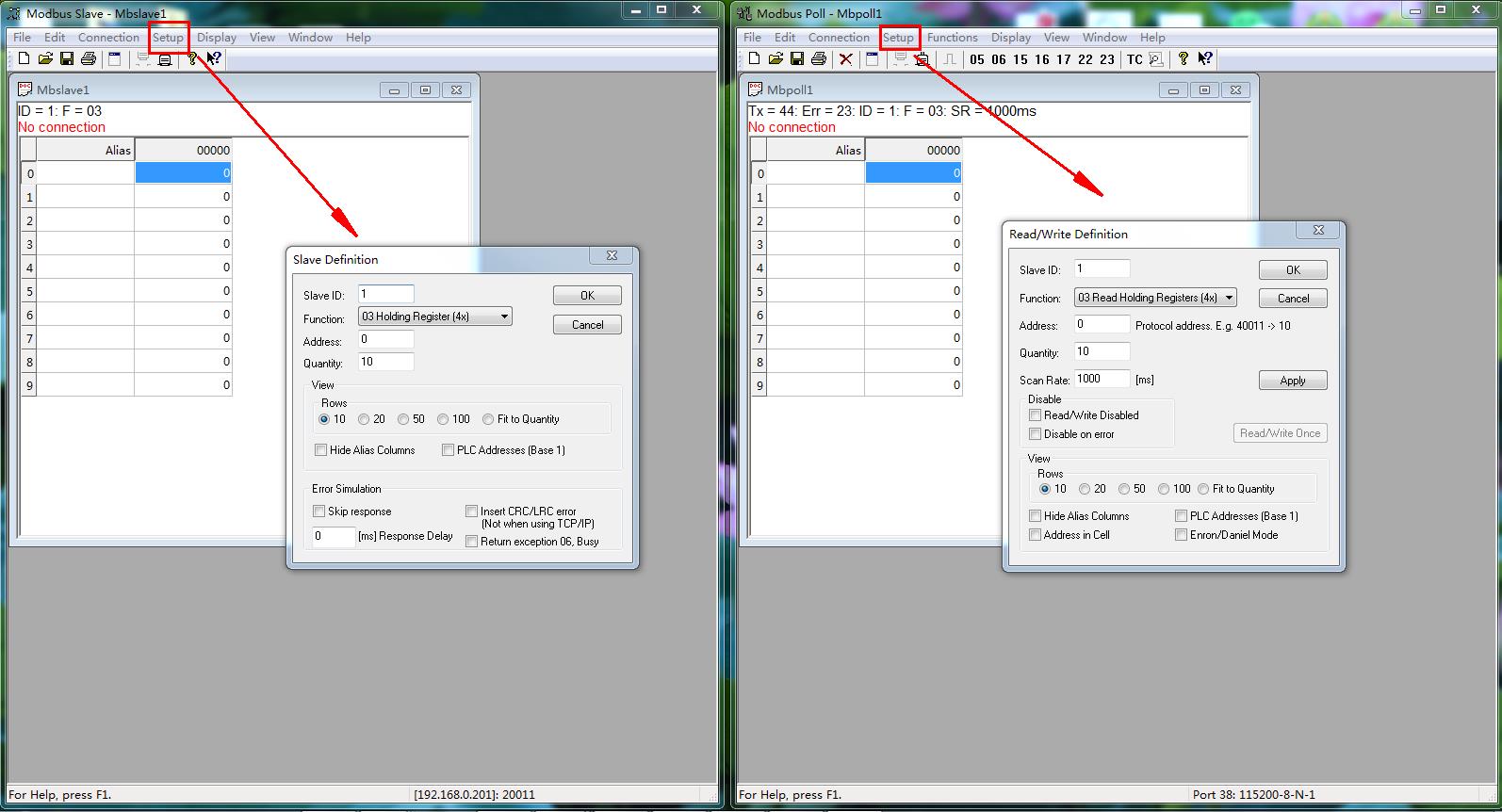Click context help arrow icon in Modbus Slave
Screen dimensions: 1502x812
click(214, 59)
